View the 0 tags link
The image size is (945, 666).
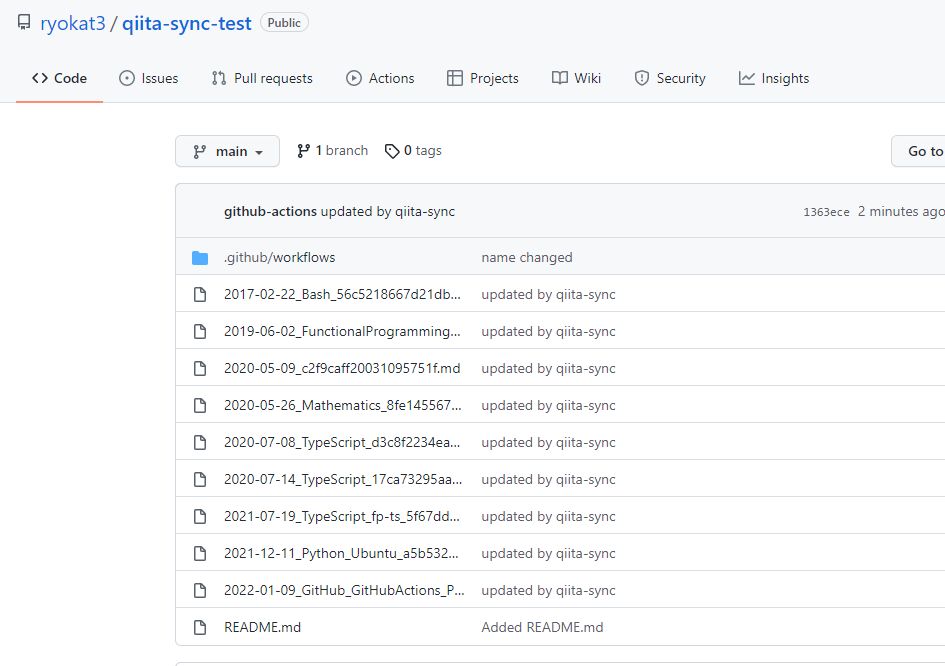413,151
